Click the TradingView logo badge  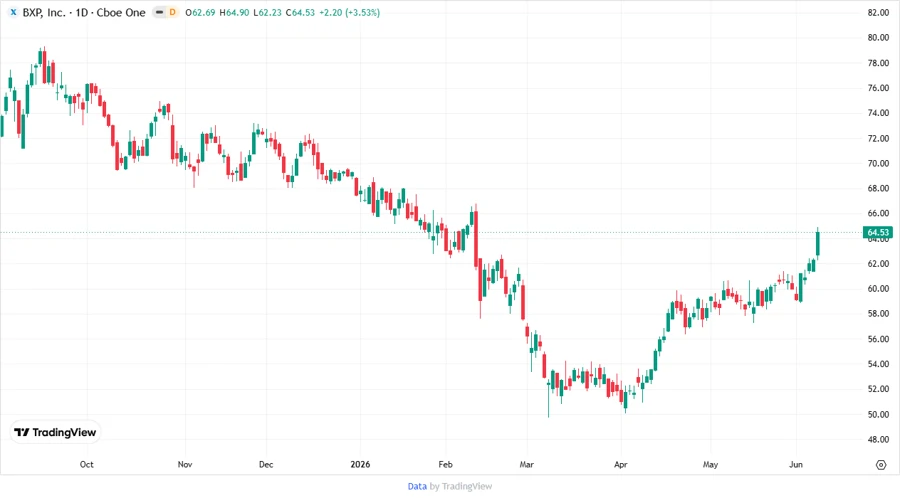tap(55, 432)
